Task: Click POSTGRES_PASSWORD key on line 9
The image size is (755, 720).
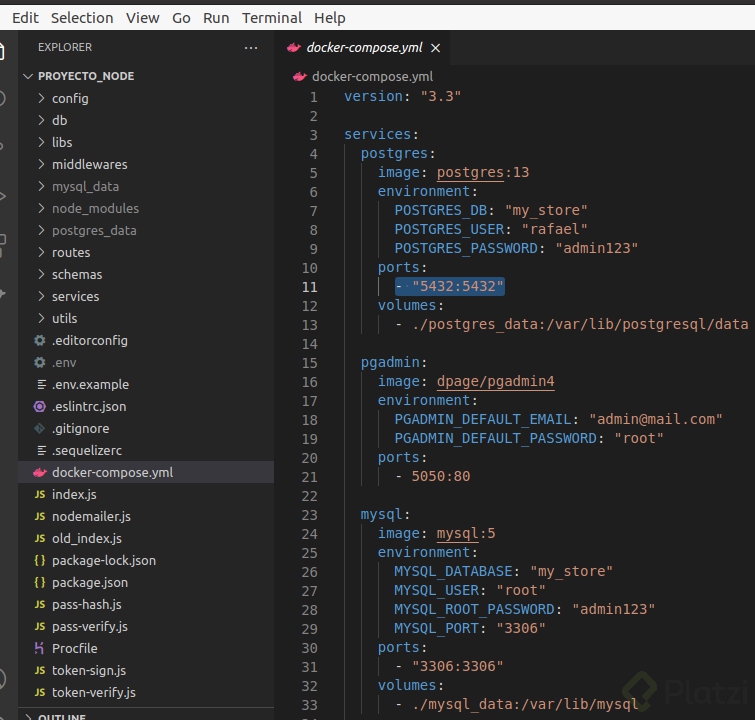Action: coord(466,249)
